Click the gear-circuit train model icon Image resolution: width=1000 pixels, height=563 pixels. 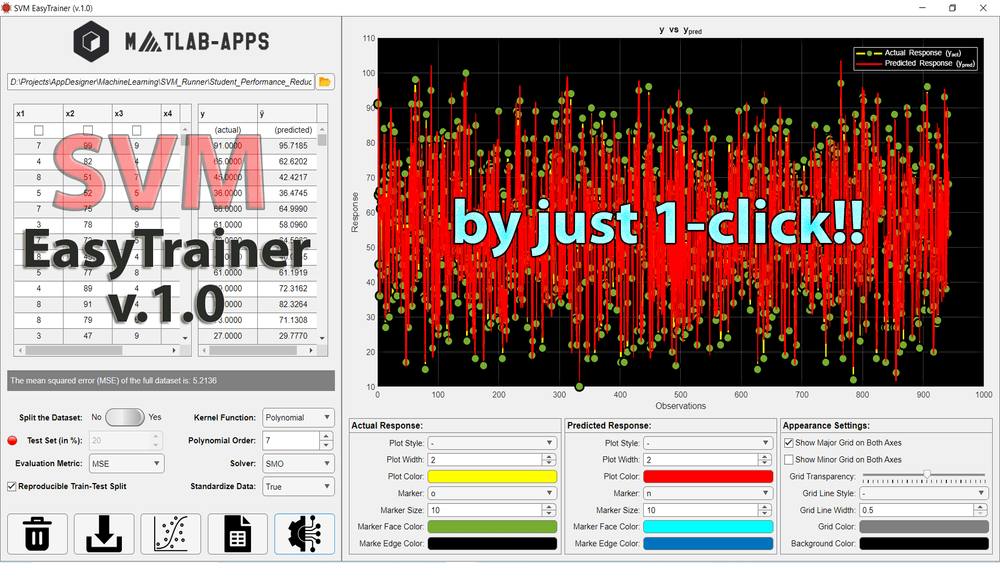tap(304, 534)
